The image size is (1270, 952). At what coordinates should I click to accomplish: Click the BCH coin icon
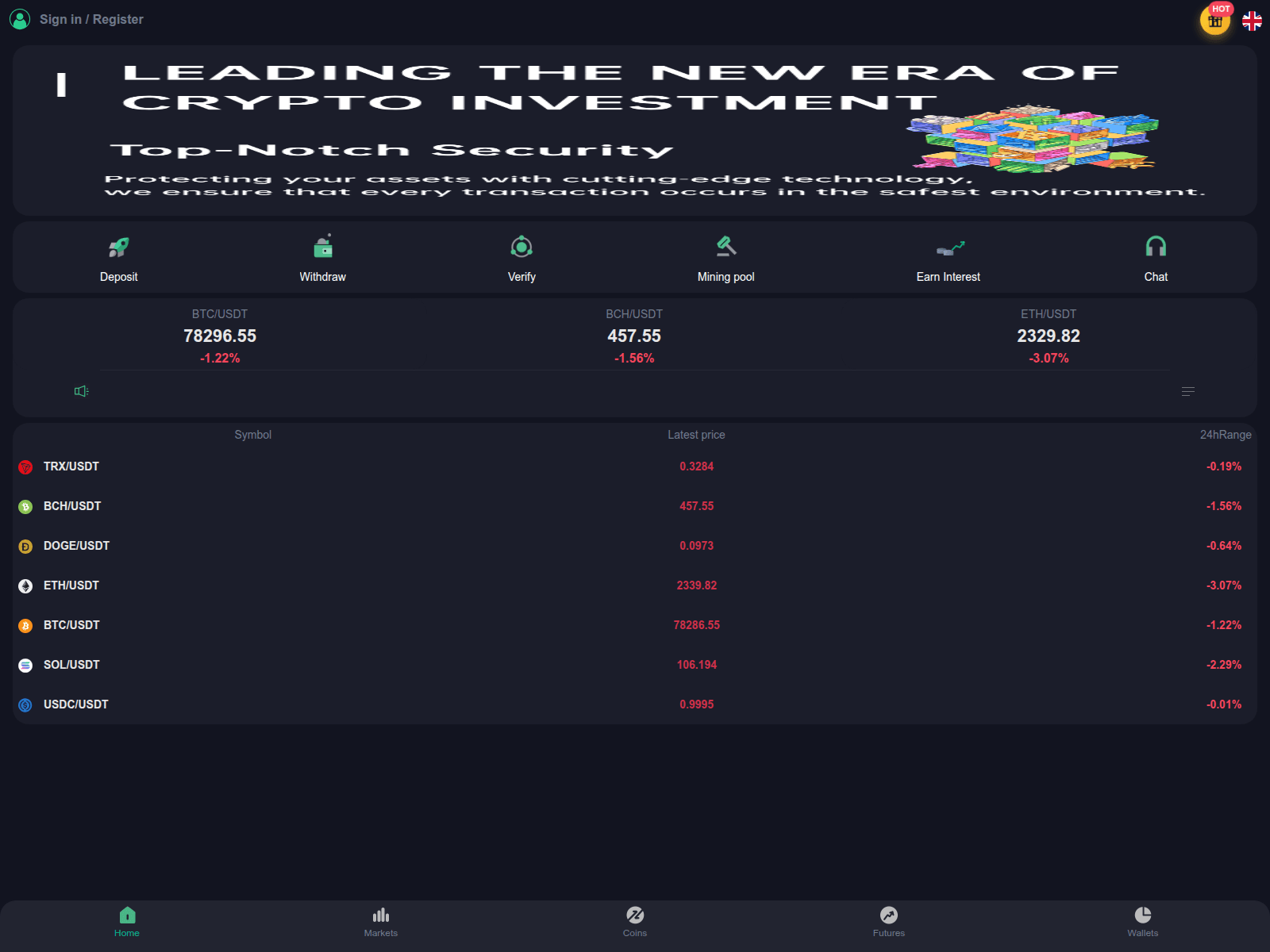click(25, 507)
